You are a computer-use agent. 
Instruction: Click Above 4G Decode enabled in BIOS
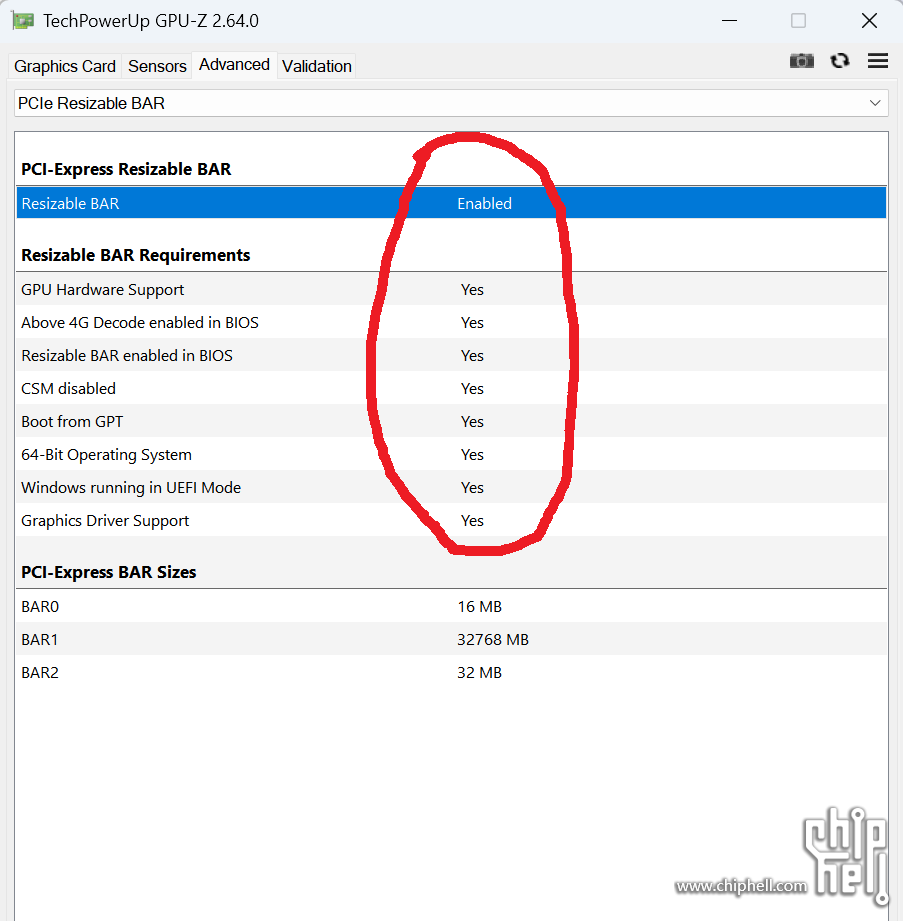(451, 322)
